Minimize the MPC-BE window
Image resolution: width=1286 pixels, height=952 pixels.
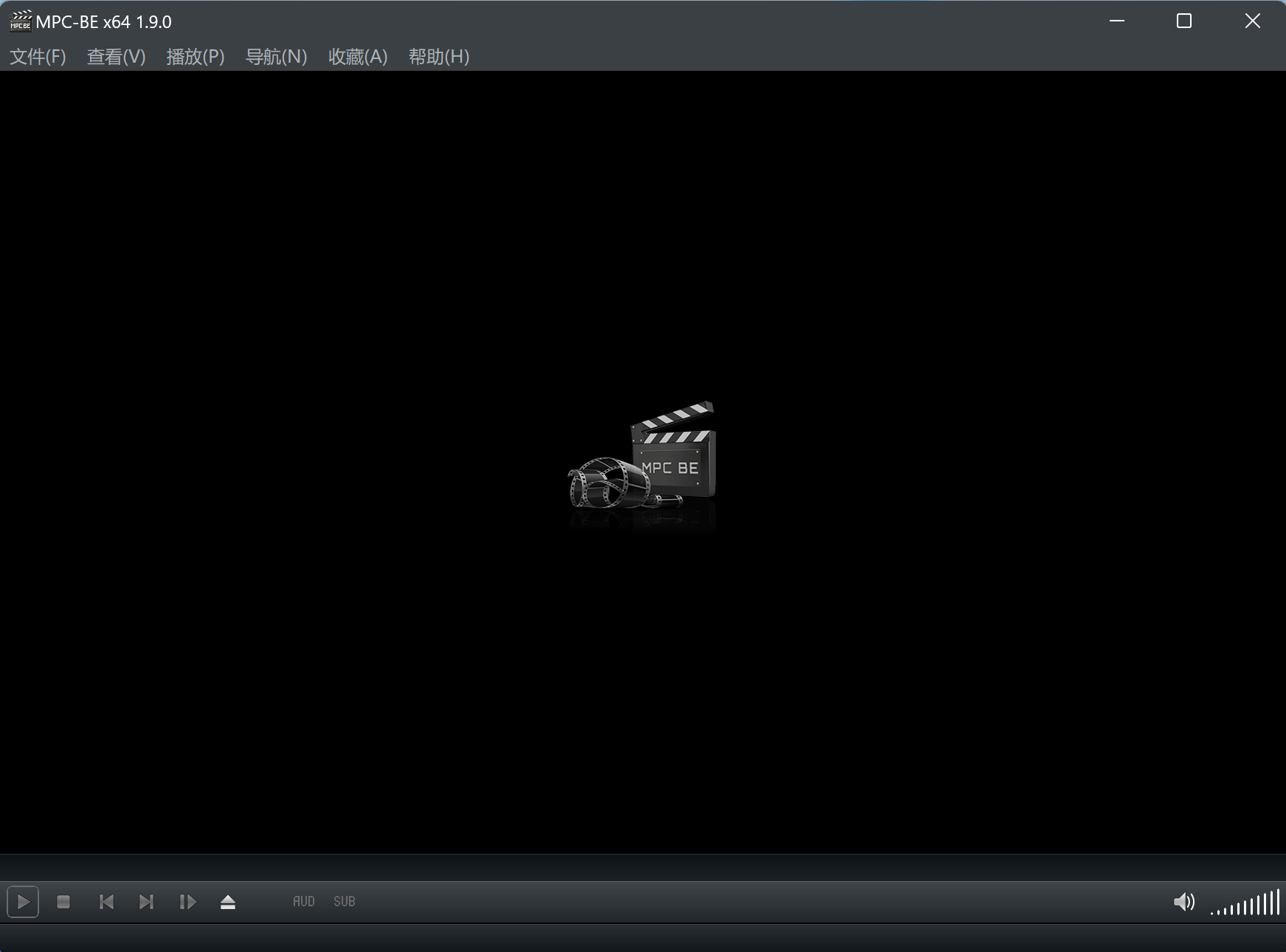1117,21
